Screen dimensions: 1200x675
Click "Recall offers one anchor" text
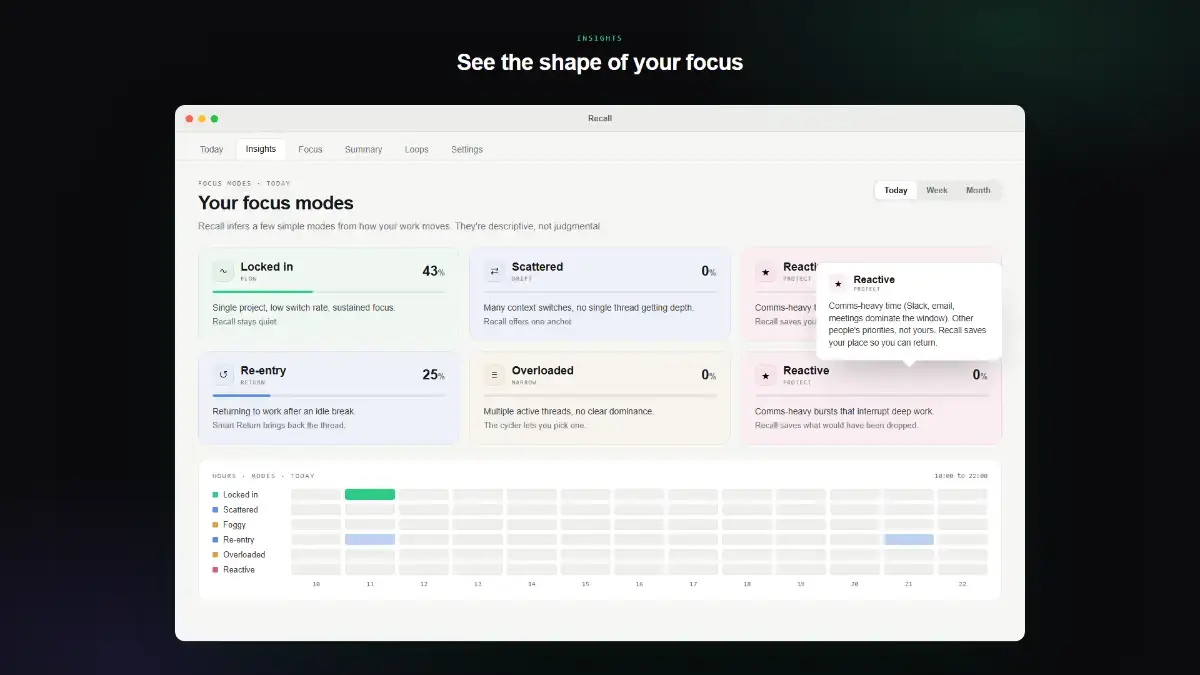528,322
